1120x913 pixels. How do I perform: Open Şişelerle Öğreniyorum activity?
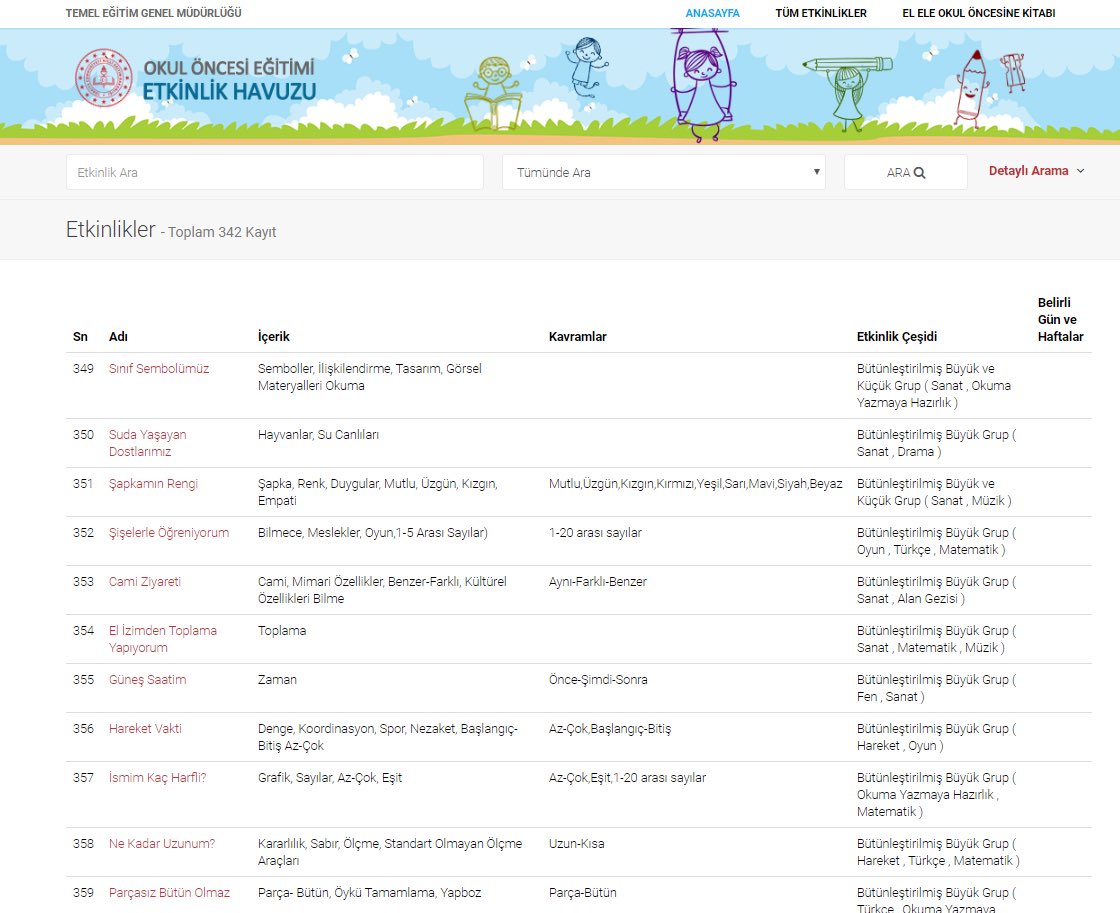tap(169, 532)
